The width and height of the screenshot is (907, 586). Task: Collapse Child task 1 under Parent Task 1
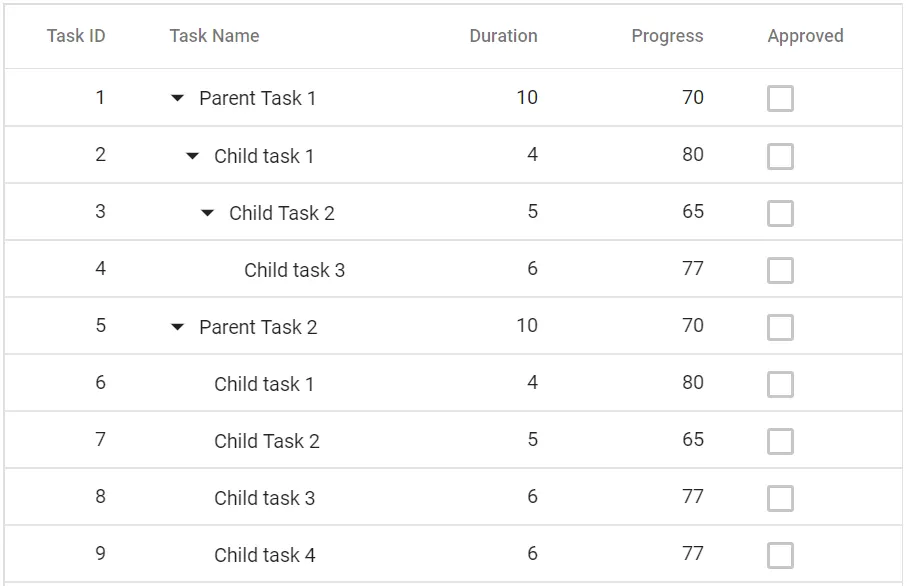(x=191, y=155)
